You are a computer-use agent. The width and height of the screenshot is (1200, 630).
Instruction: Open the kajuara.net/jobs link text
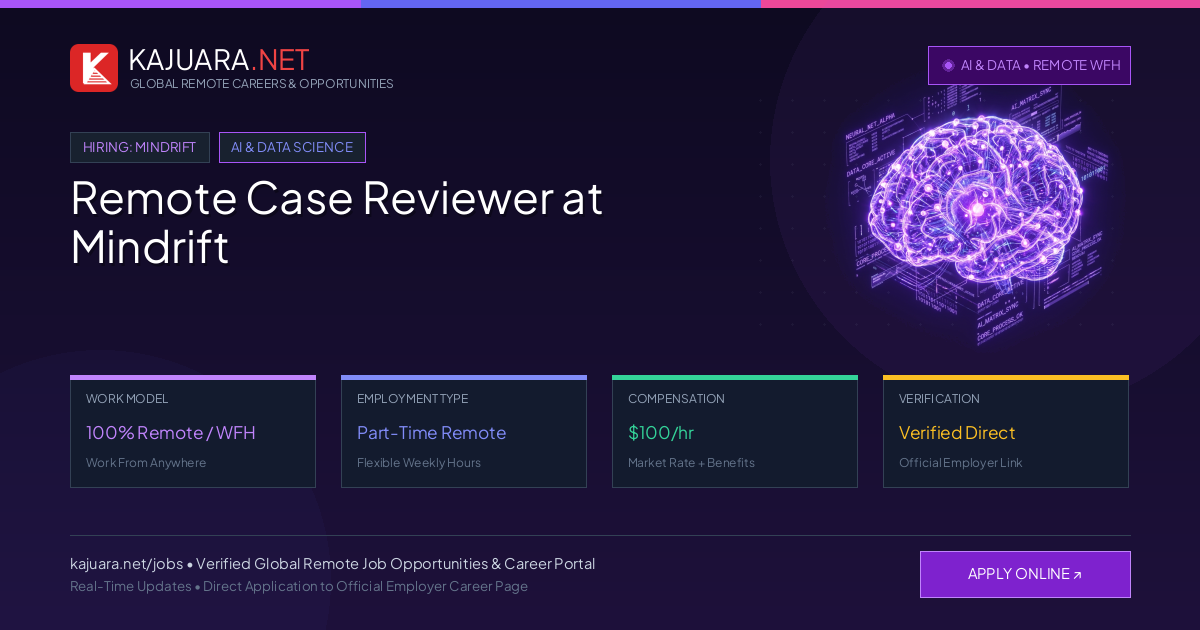pos(126,564)
